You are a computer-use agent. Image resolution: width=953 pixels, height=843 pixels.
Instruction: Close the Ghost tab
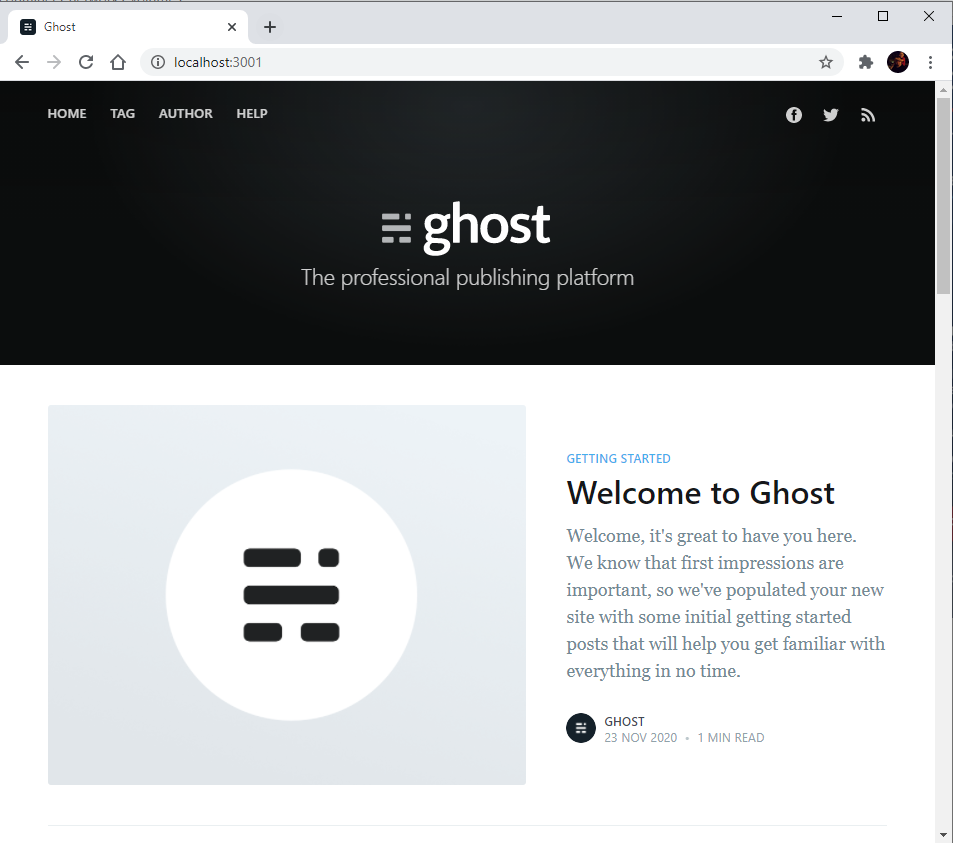(x=232, y=27)
